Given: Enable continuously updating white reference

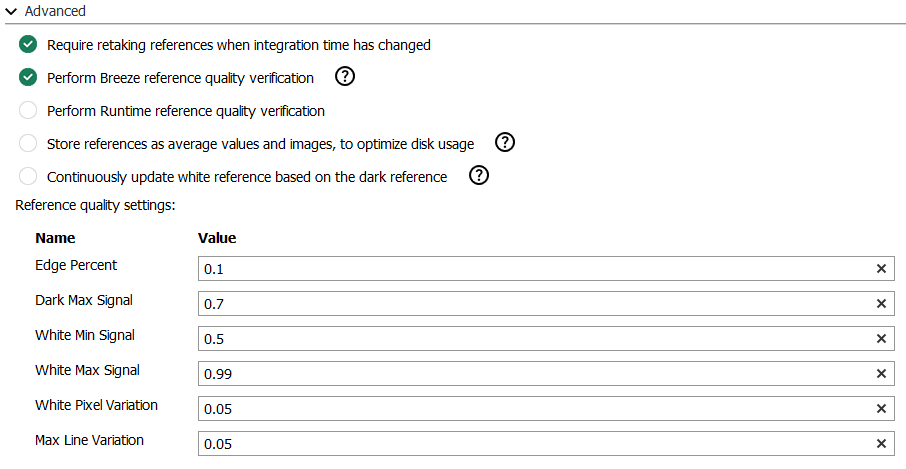Looking at the screenshot, I should (x=28, y=177).
